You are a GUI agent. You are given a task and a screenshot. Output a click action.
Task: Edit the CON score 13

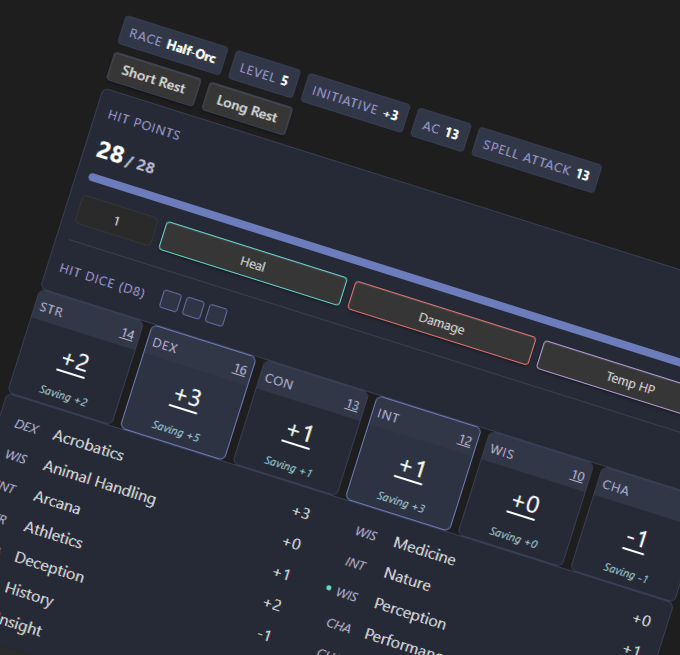(352, 405)
